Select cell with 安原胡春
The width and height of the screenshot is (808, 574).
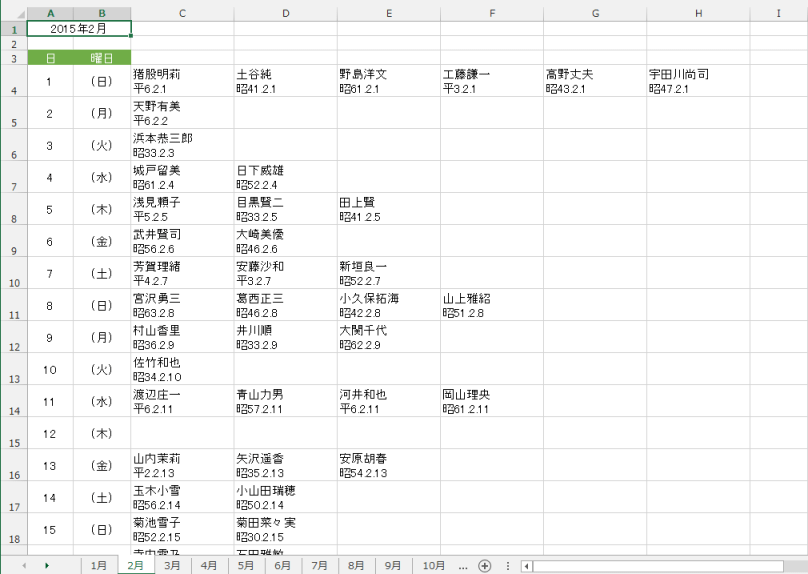(389, 465)
